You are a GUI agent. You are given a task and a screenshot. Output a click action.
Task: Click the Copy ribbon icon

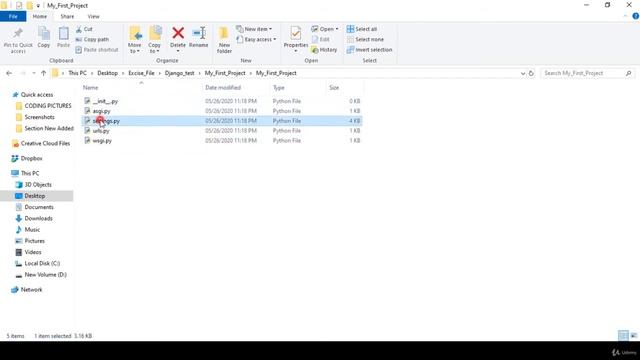[x=44, y=33]
